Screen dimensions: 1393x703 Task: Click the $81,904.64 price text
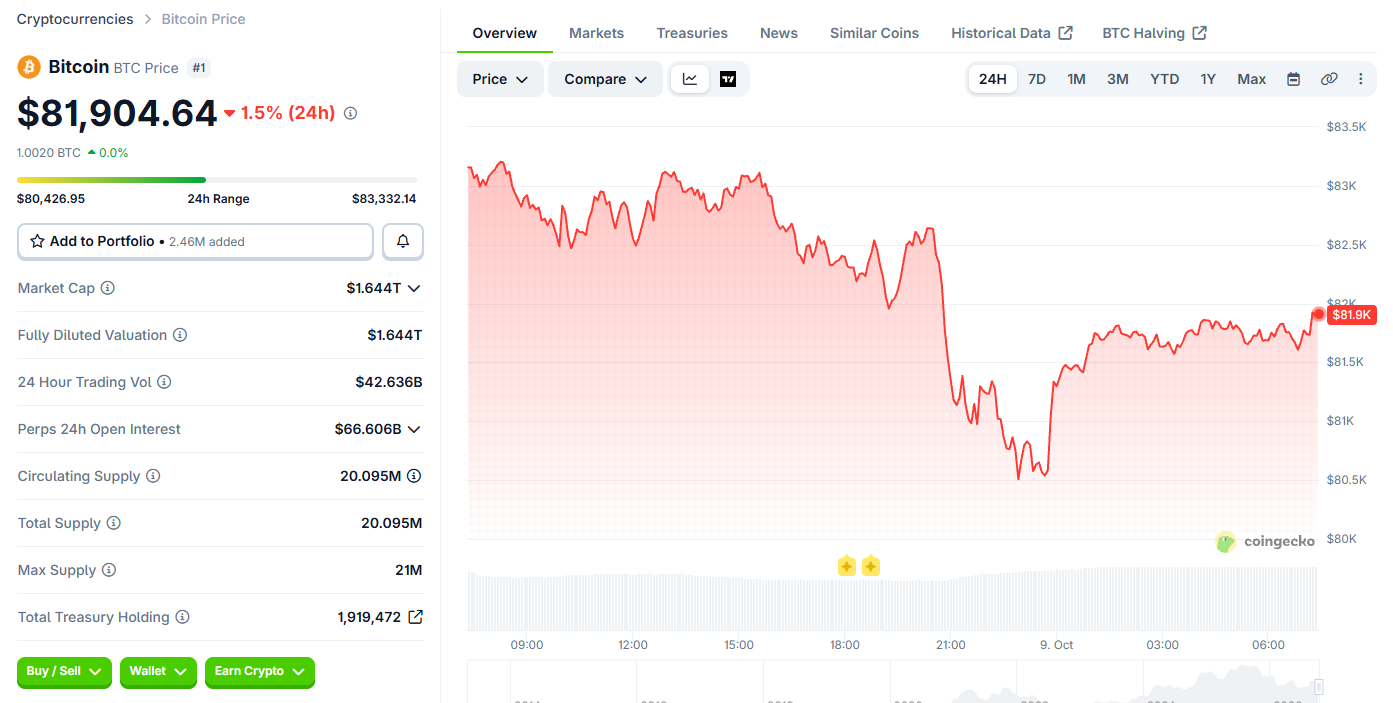pyautogui.click(x=117, y=113)
